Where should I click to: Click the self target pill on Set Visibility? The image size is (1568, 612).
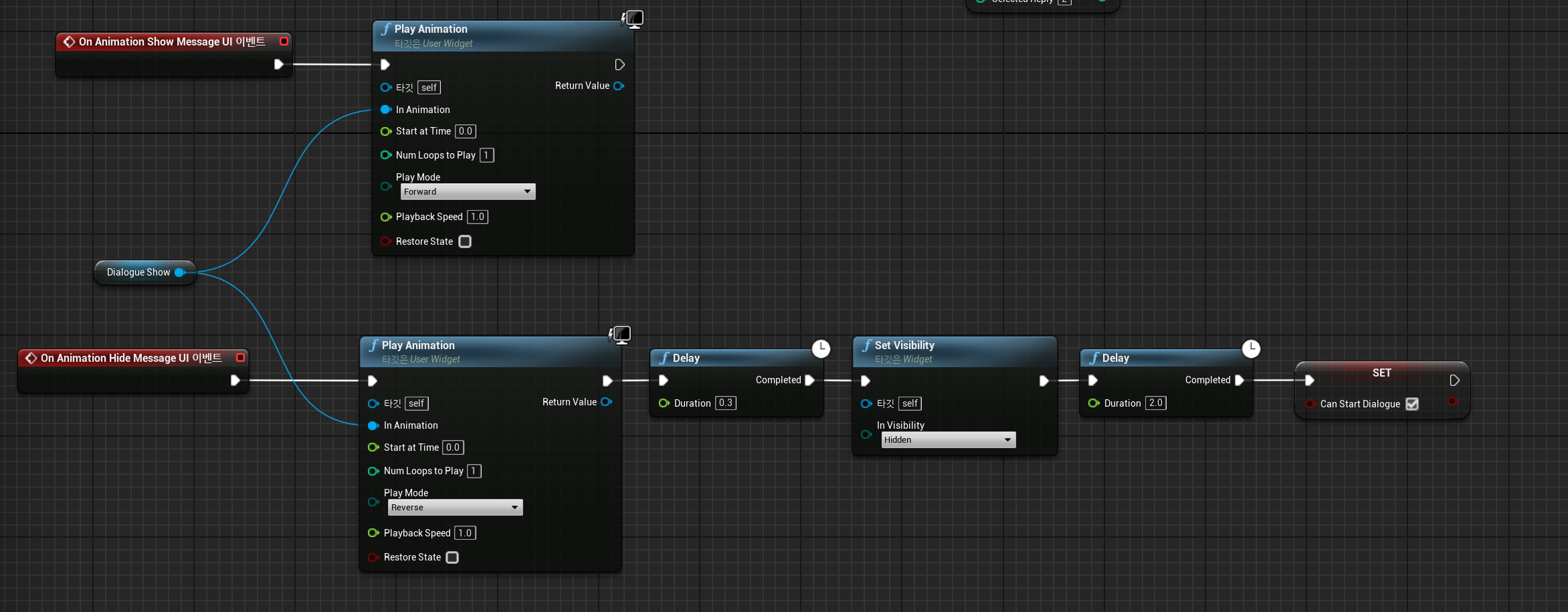click(910, 403)
